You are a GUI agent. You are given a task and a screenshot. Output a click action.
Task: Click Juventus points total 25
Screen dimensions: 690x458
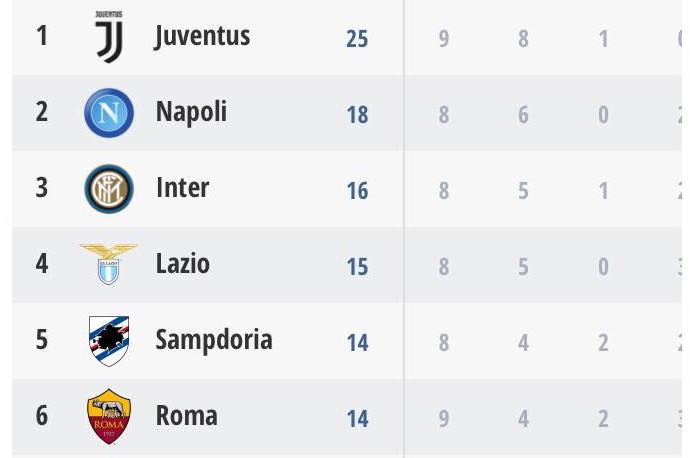click(x=357, y=39)
